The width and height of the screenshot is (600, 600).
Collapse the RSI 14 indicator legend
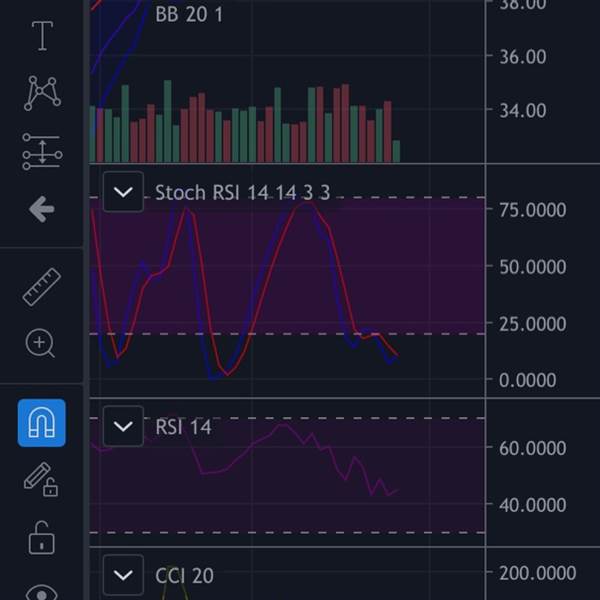[123, 426]
